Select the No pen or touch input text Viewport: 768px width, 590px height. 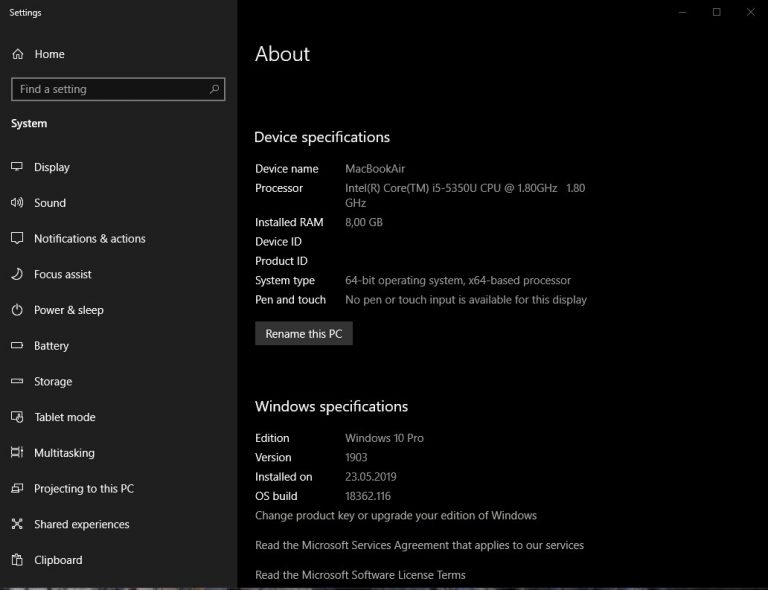(x=466, y=300)
